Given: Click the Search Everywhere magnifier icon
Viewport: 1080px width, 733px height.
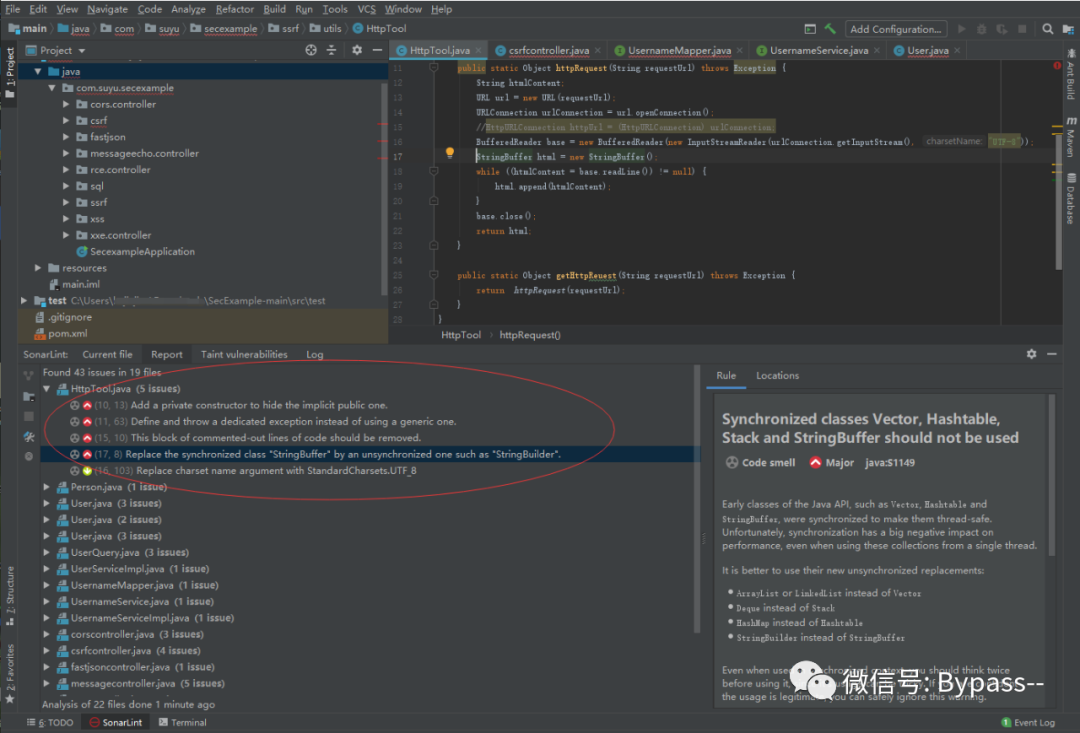Looking at the screenshot, I should click(x=1048, y=29).
